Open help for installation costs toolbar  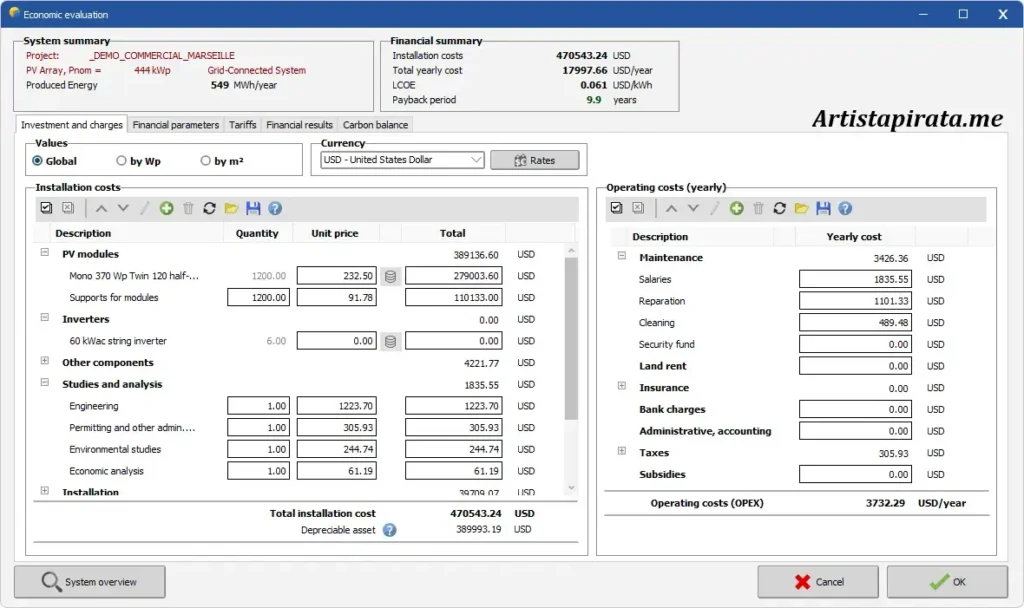[x=274, y=208]
